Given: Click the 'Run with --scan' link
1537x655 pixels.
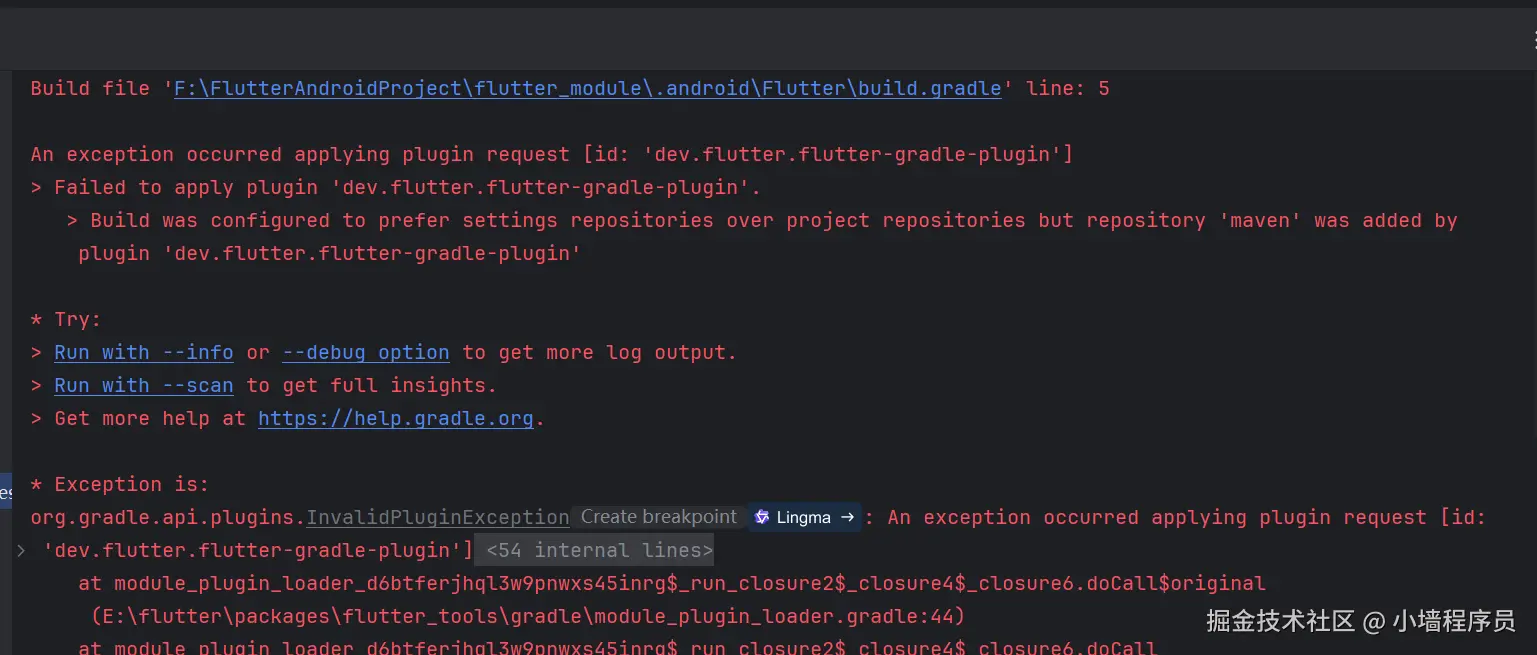Looking at the screenshot, I should coord(144,385).
